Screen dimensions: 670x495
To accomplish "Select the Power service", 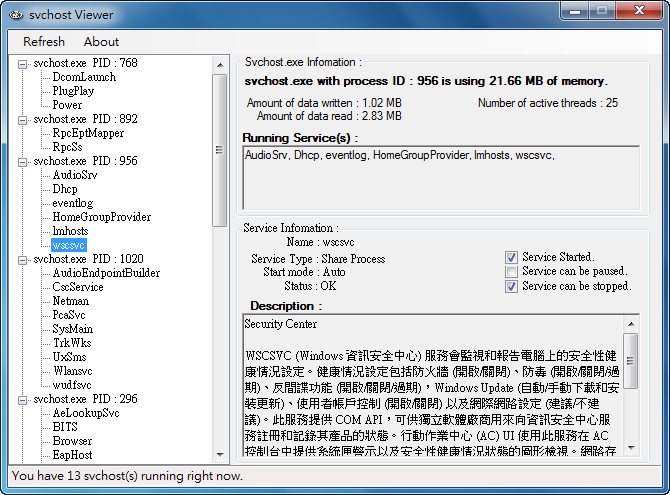I will (x=67, y=105).
